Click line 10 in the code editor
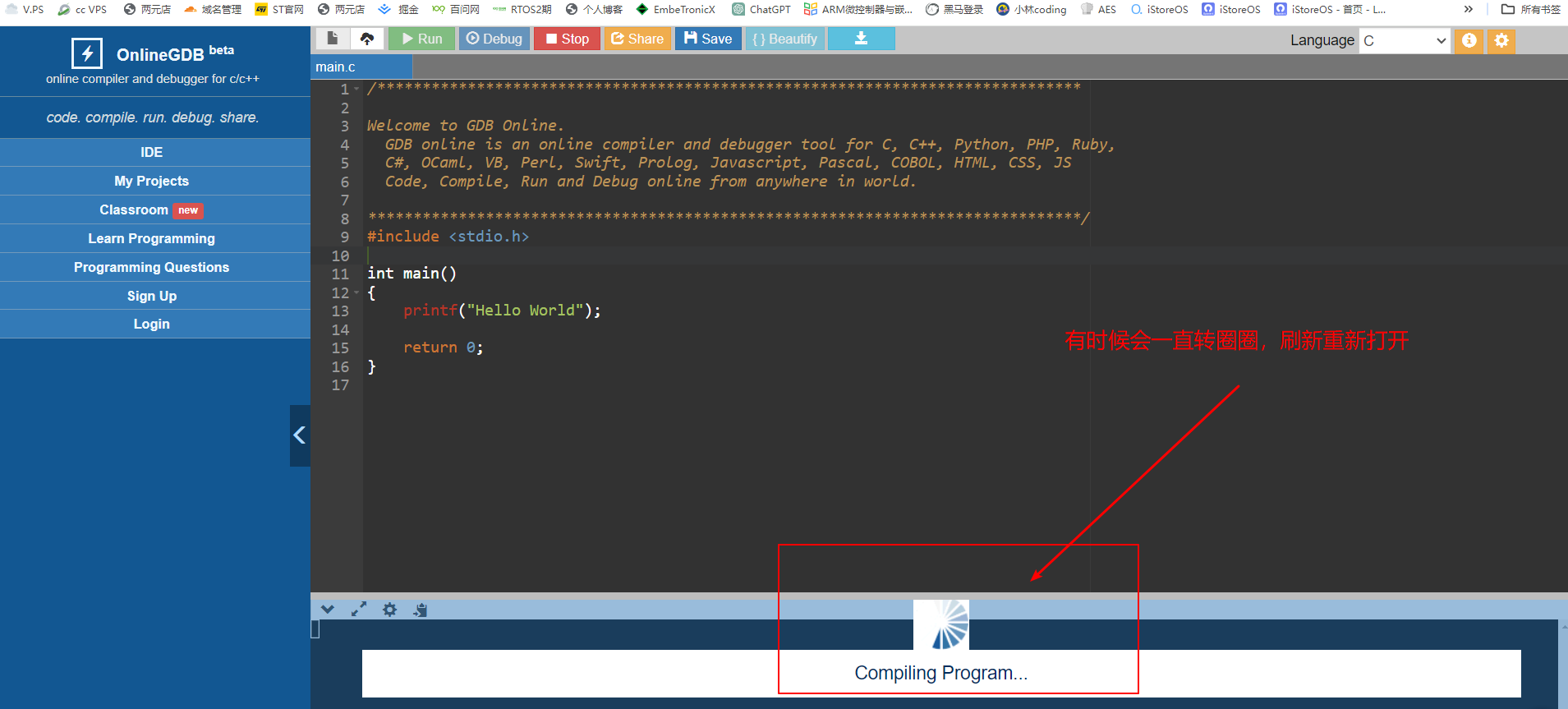The width and height of the screenshot is (1568, 709). (965, 256)
